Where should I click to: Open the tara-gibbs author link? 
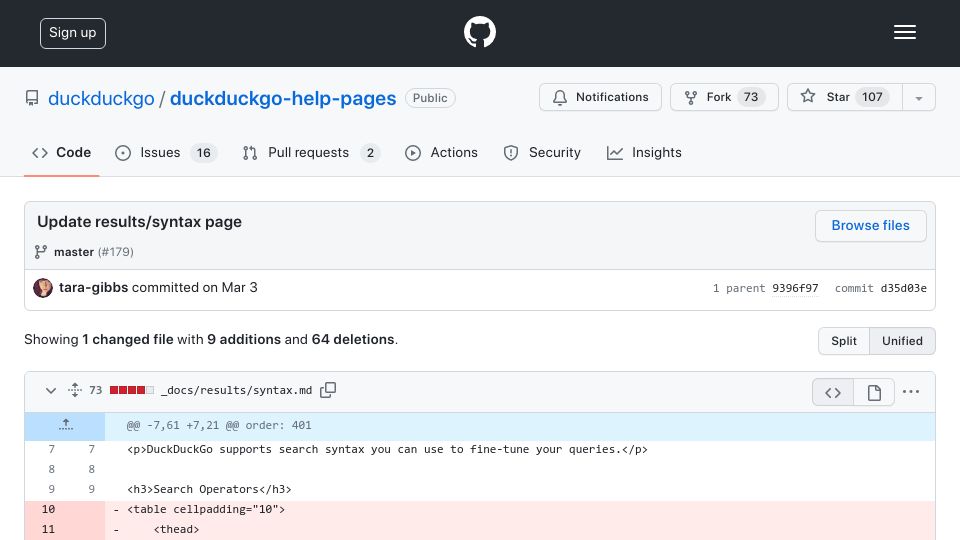[x=94, y=288]
